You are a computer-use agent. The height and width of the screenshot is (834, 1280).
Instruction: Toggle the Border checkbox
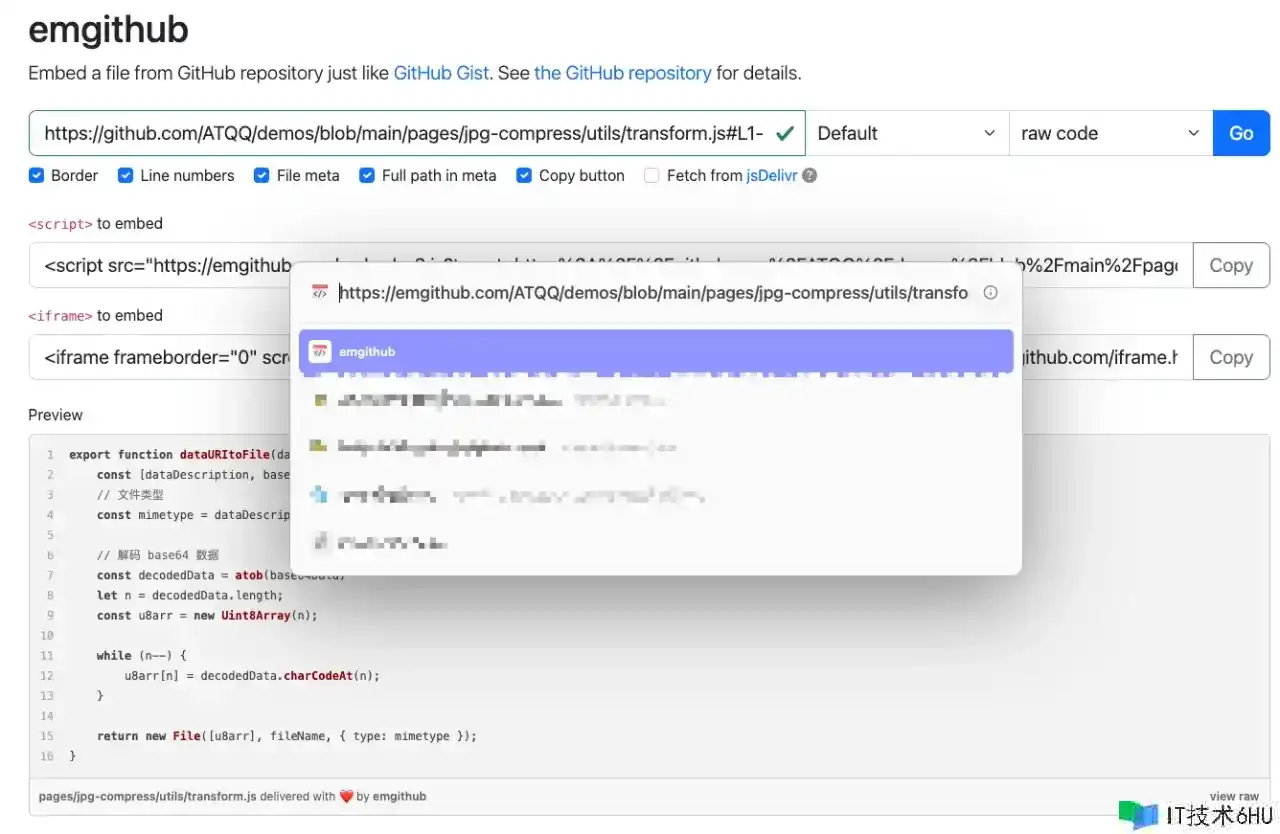click(x=36, y=175)
